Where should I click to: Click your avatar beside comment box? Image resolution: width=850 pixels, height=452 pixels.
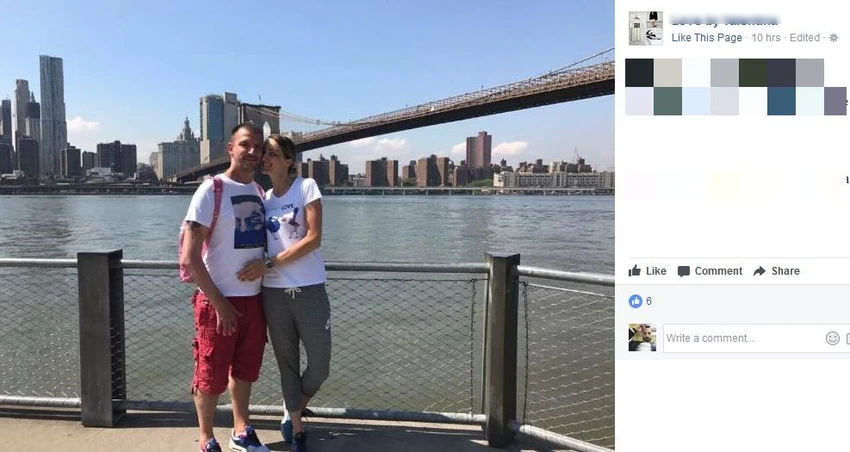642,338
